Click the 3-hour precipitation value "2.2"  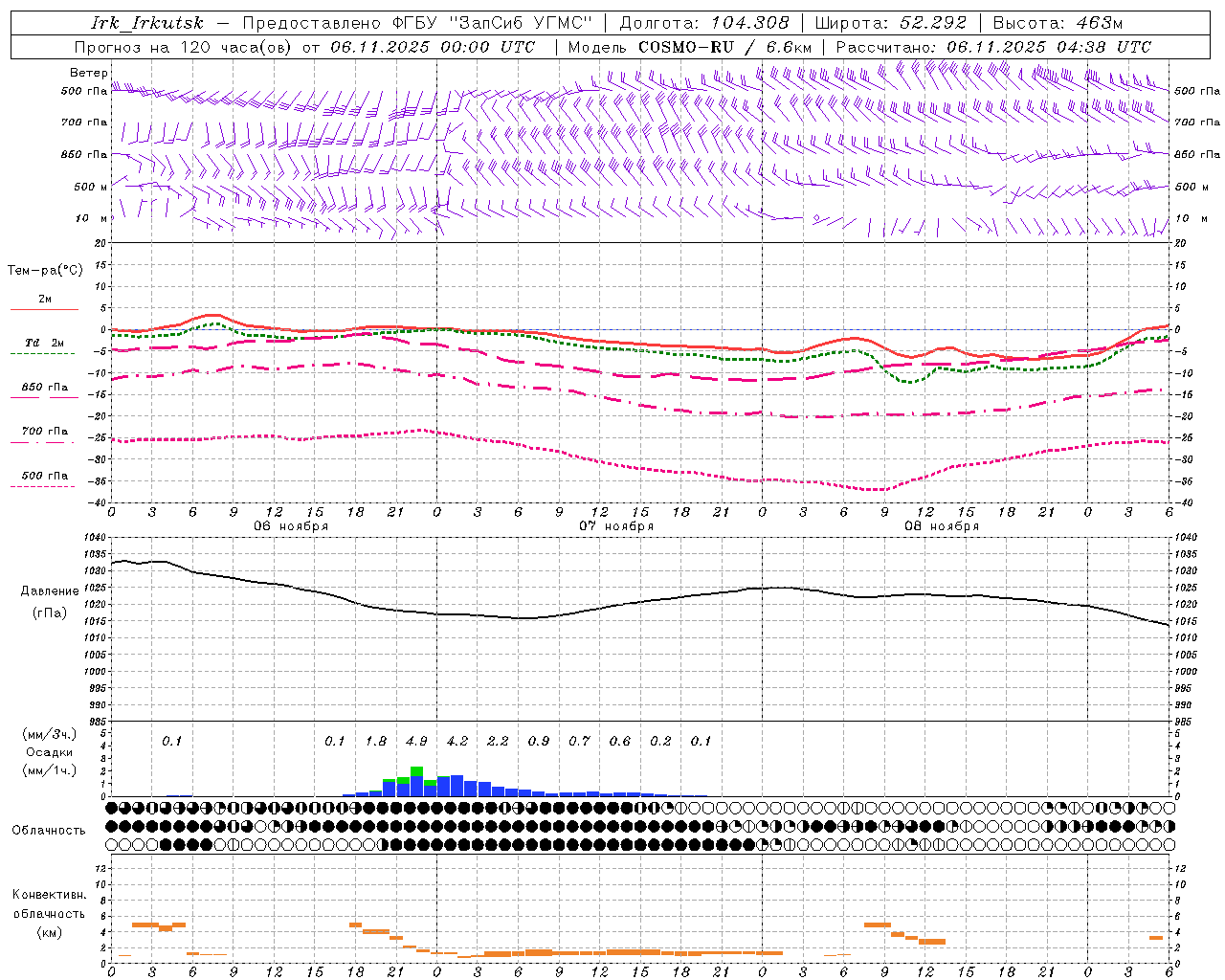pos(498,741)
